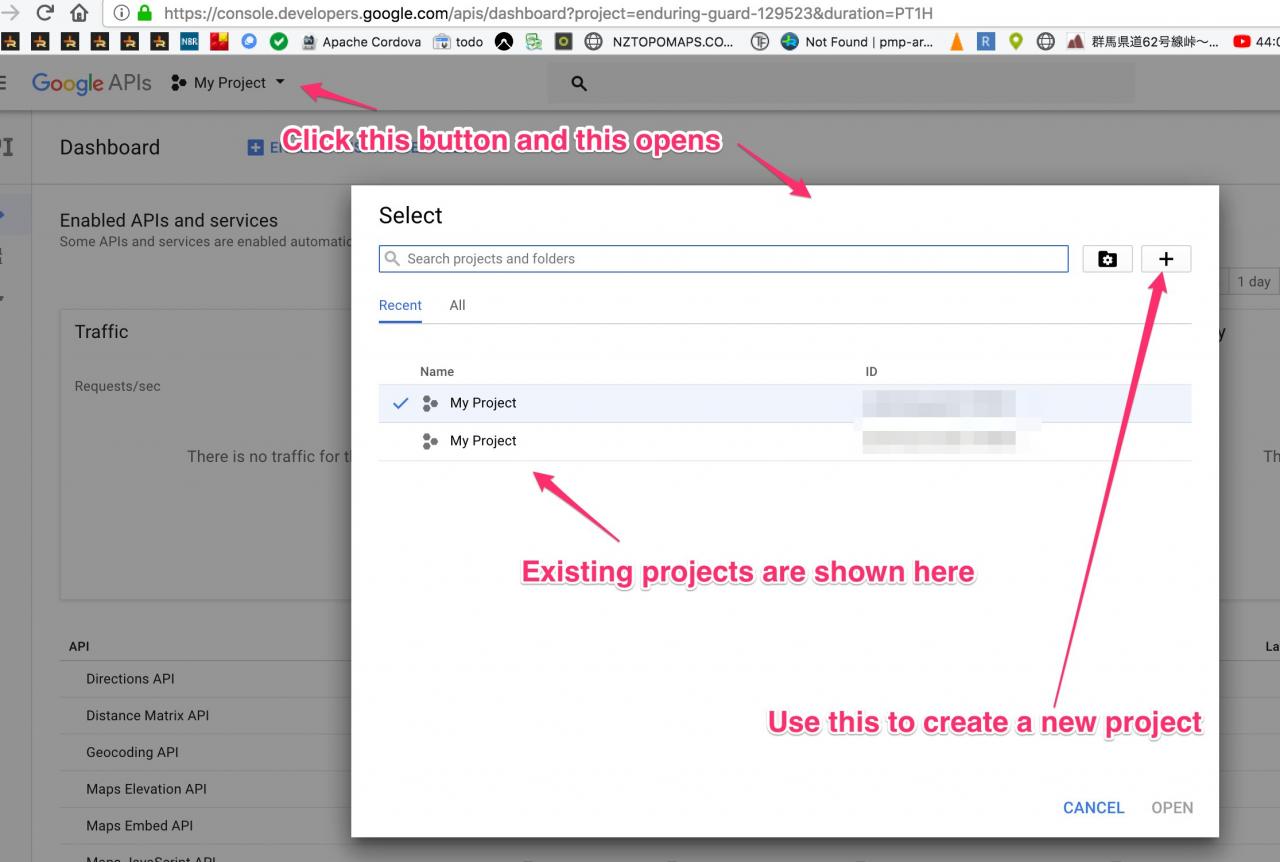Choose the '1 day' time range button
1280x862 pixels.
click(1253, 282)
